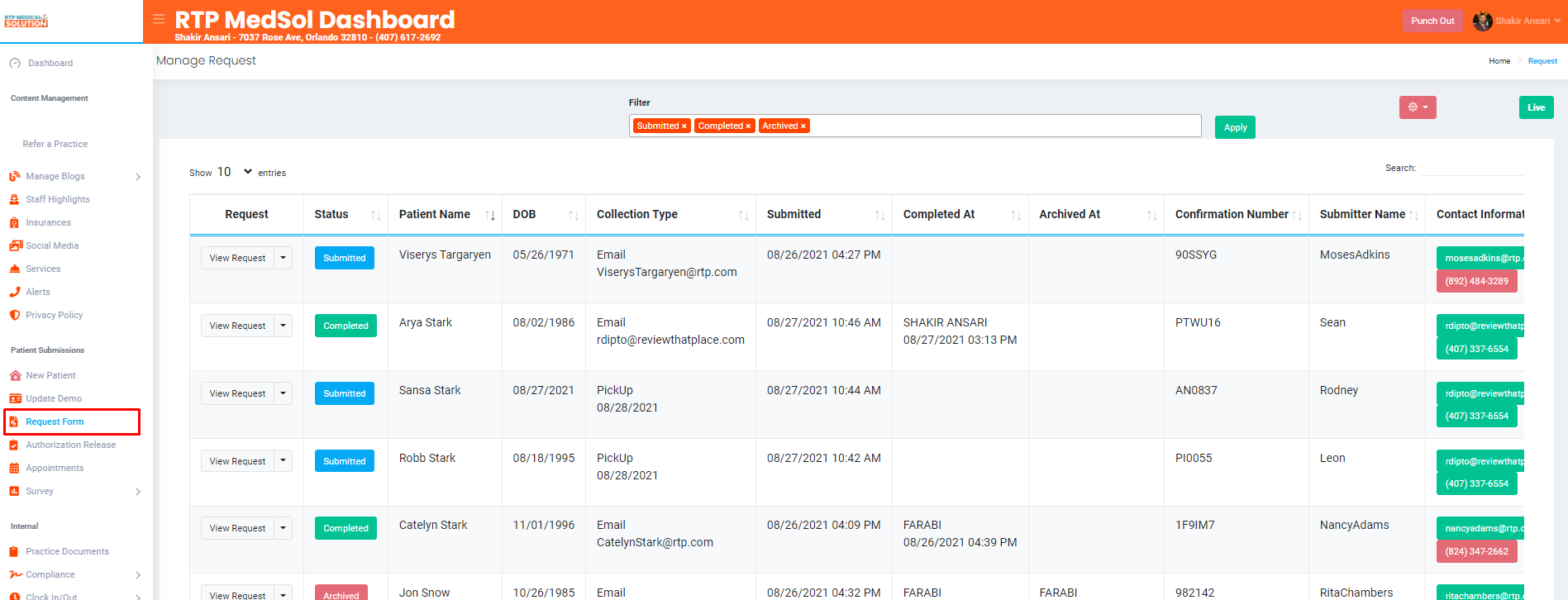Open Appointments menu item
1568x600 pixels.
pyautogui.click(x=55, y=468)
